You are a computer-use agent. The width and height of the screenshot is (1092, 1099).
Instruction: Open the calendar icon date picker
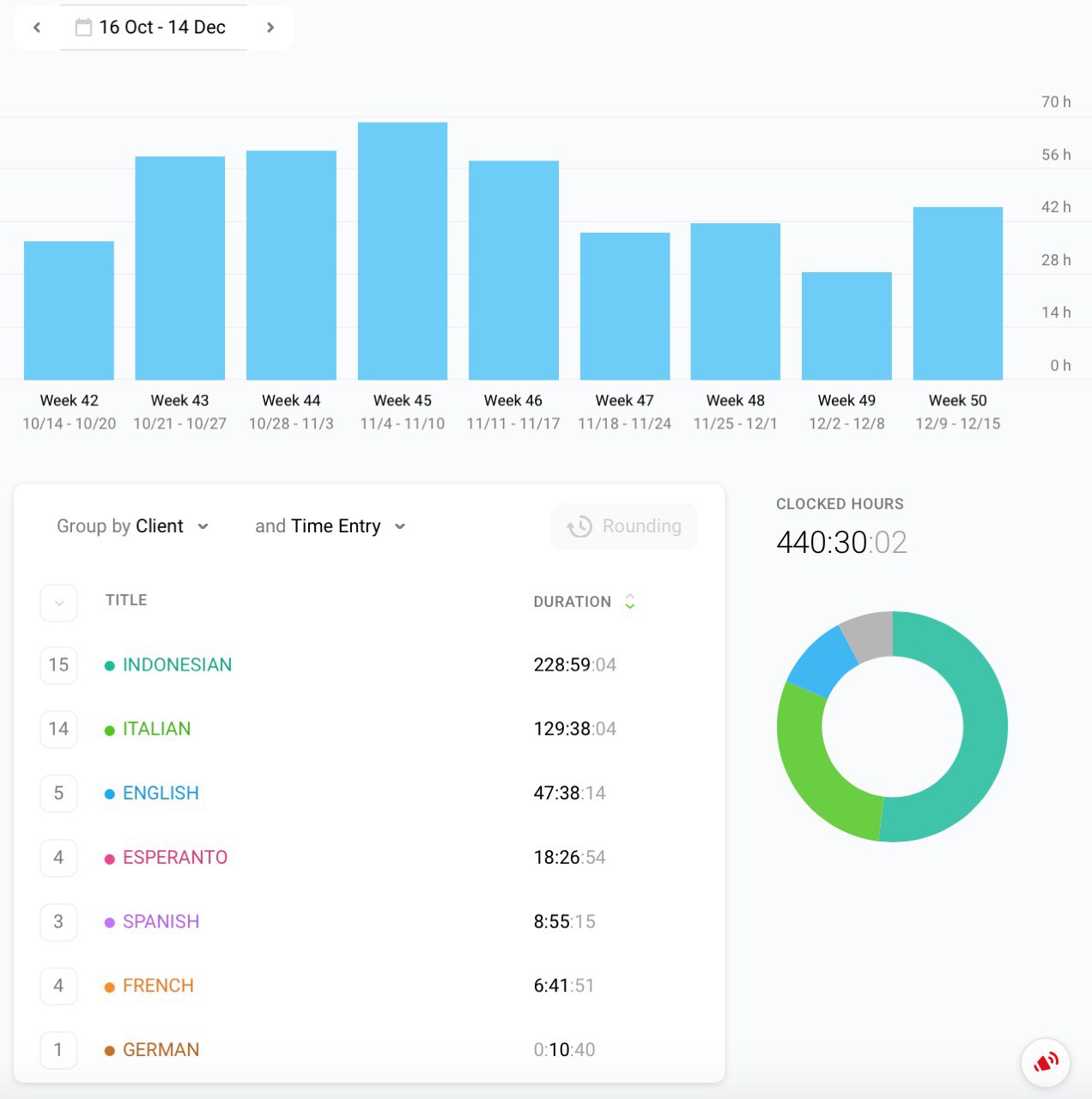click(x=83, y=27)
